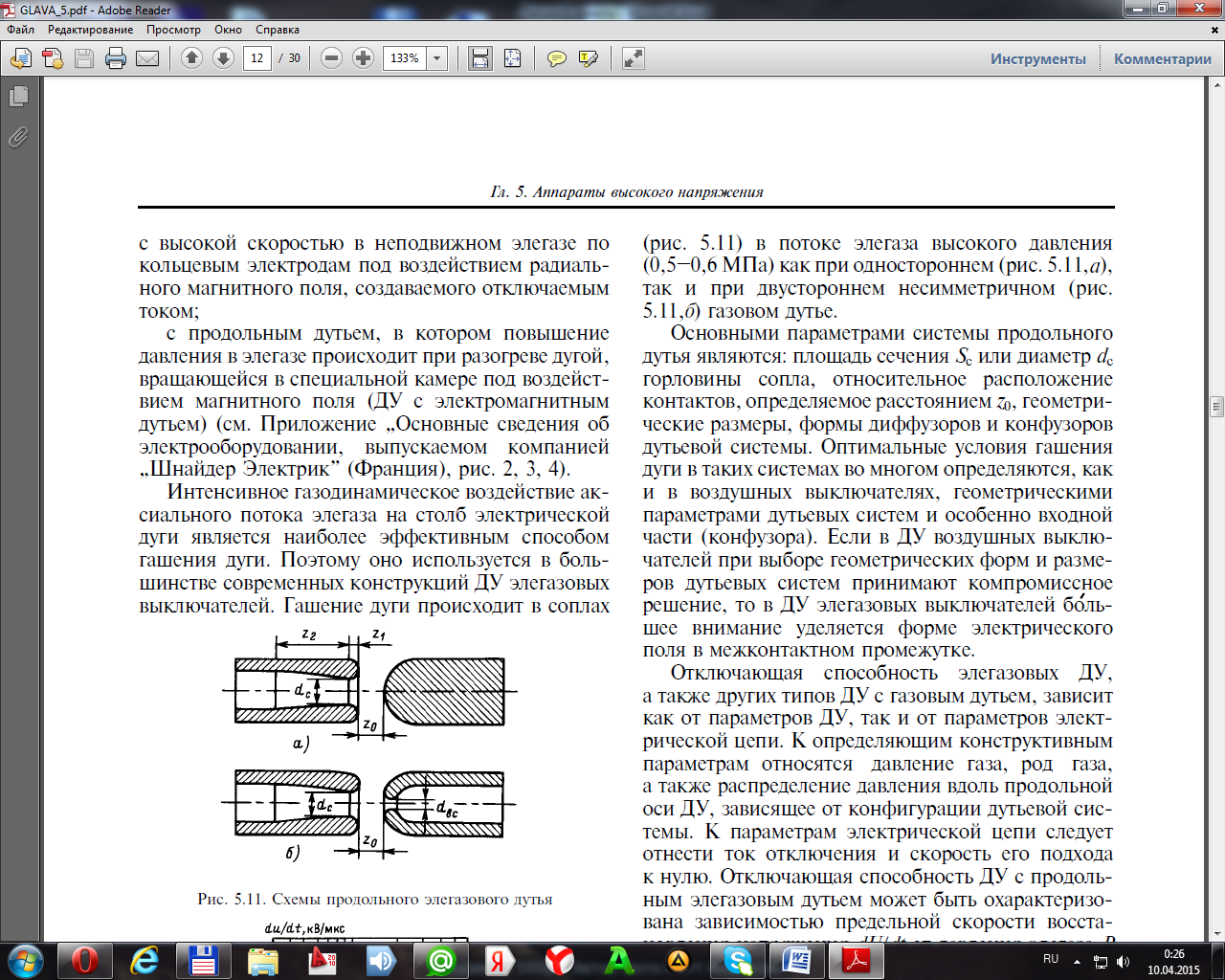Click the tray volume speaker icon
The height and width of the screenshot is (980, 1225).
point(1123,962)
